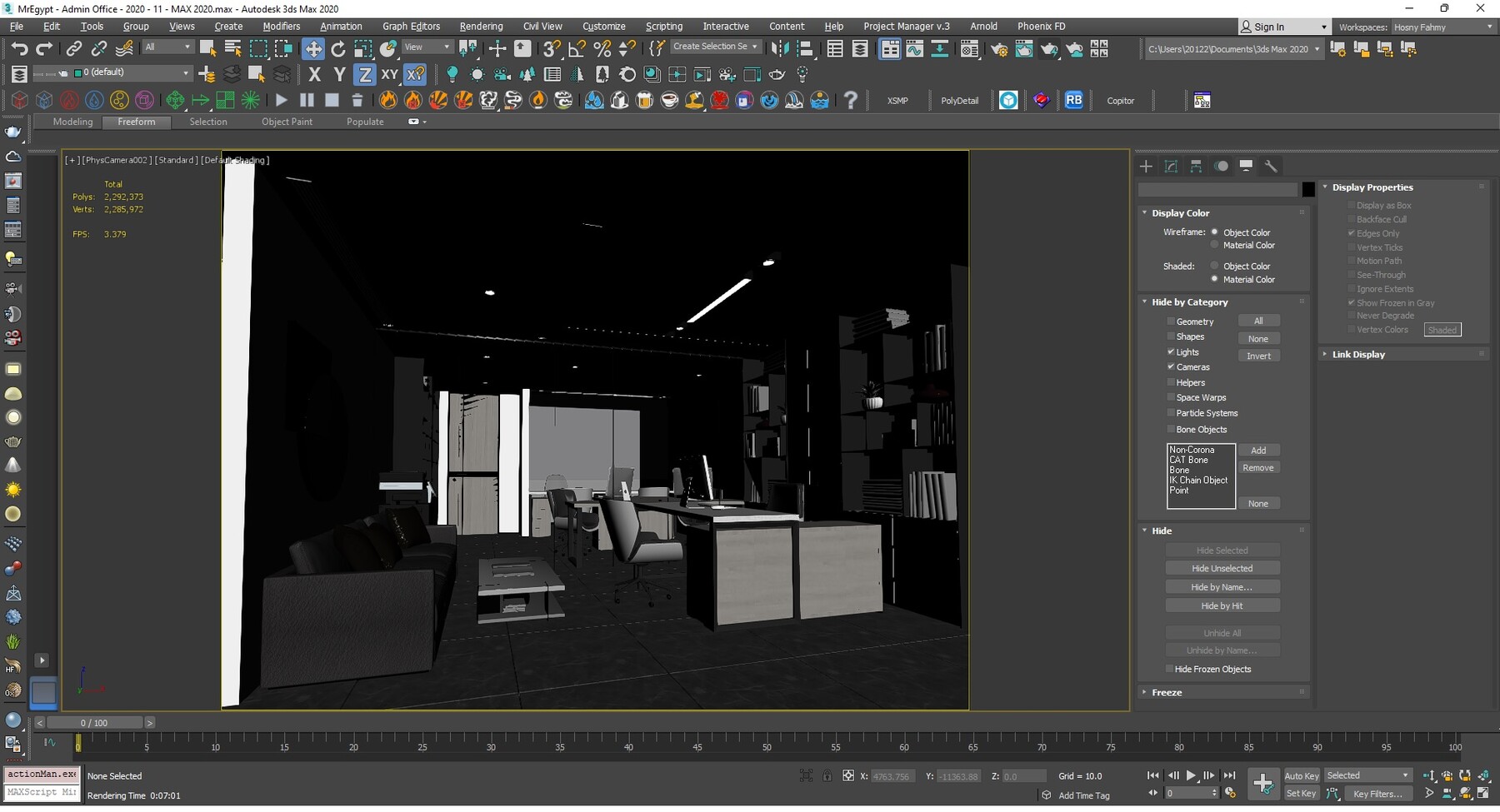The image size is (1500, 812).
Task: Open the Rendering menu
Action: [x=481, y=26]
